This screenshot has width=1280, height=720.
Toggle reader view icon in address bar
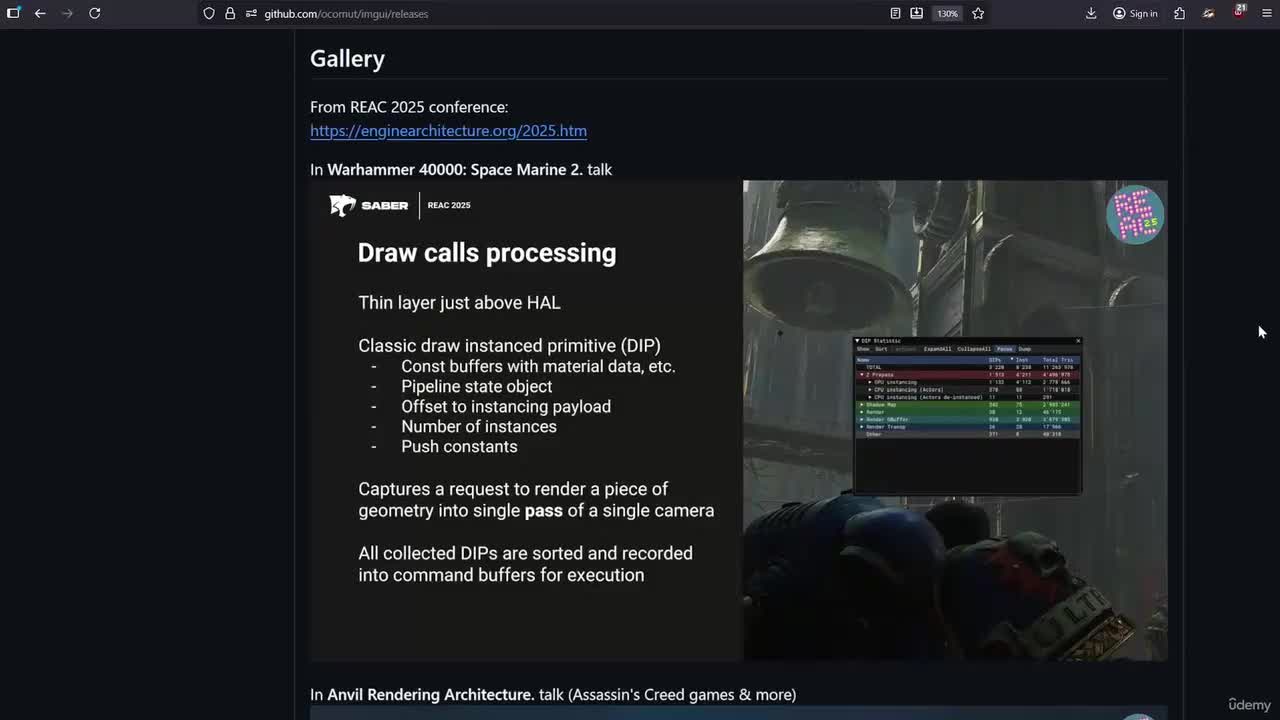895,13
